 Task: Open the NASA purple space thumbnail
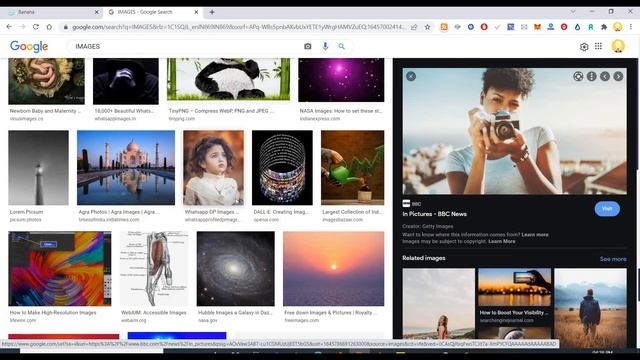pyautogui.click(x=341, y=80)
